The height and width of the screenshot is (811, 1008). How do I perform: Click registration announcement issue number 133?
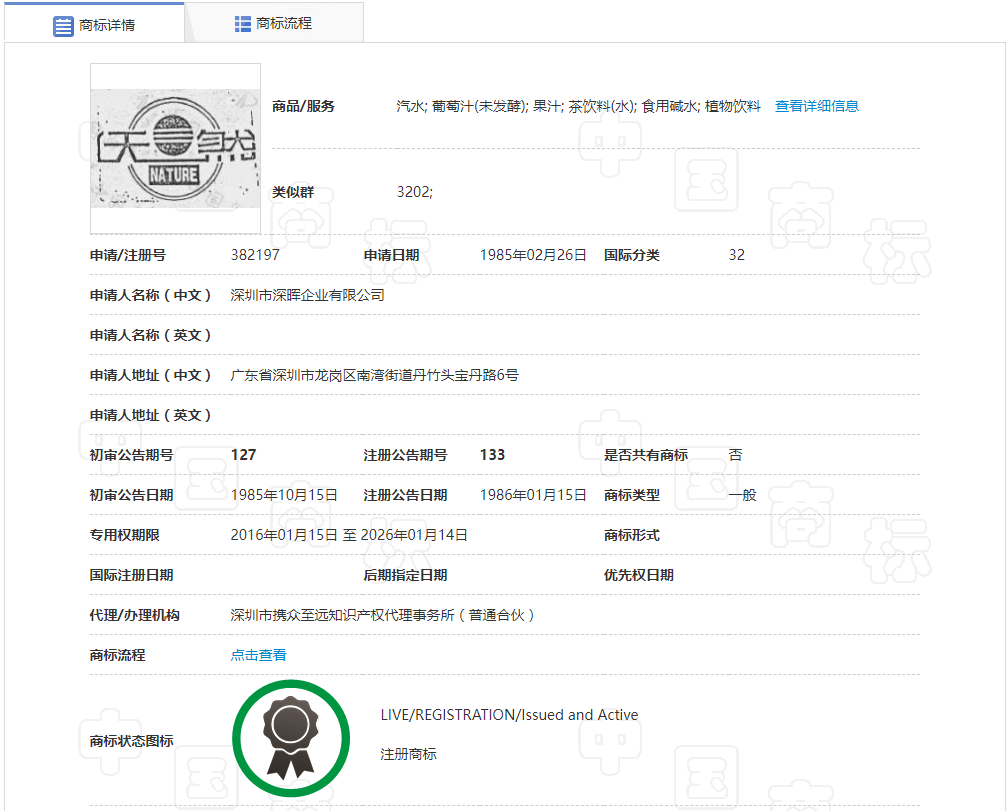pyautogui.click(x=492, y=455)
